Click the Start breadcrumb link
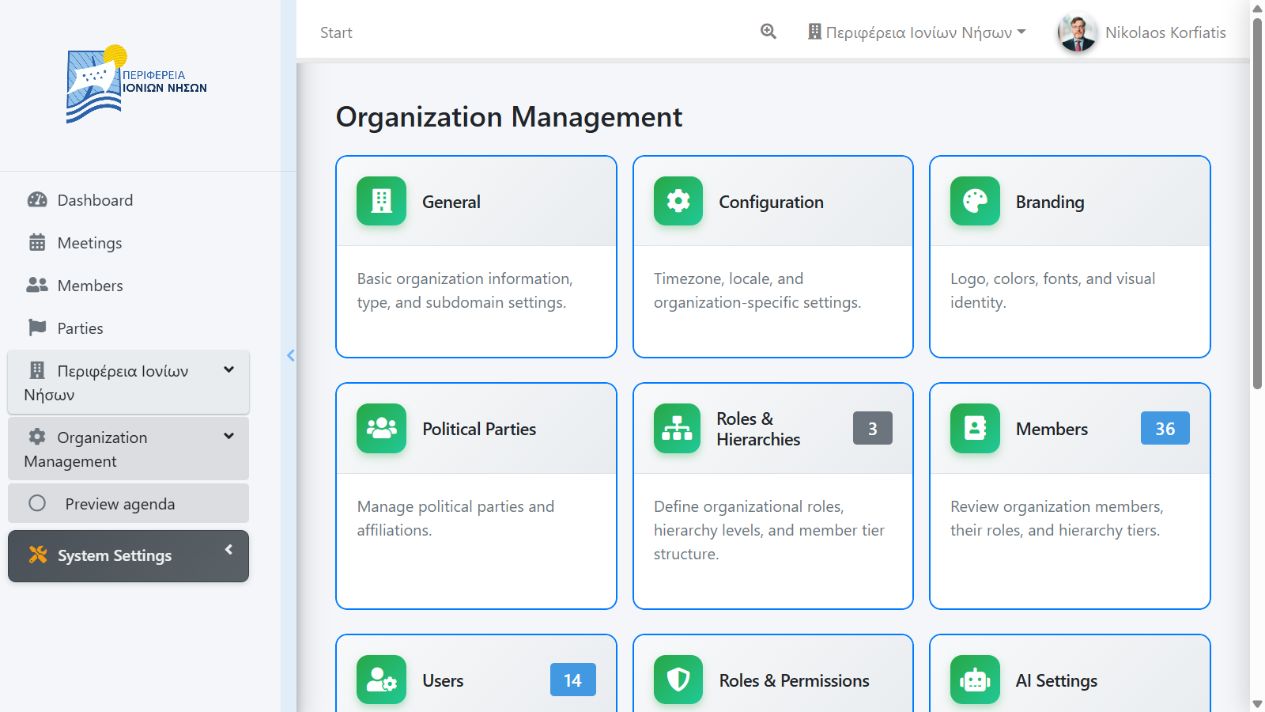 (x=336, y=32)
